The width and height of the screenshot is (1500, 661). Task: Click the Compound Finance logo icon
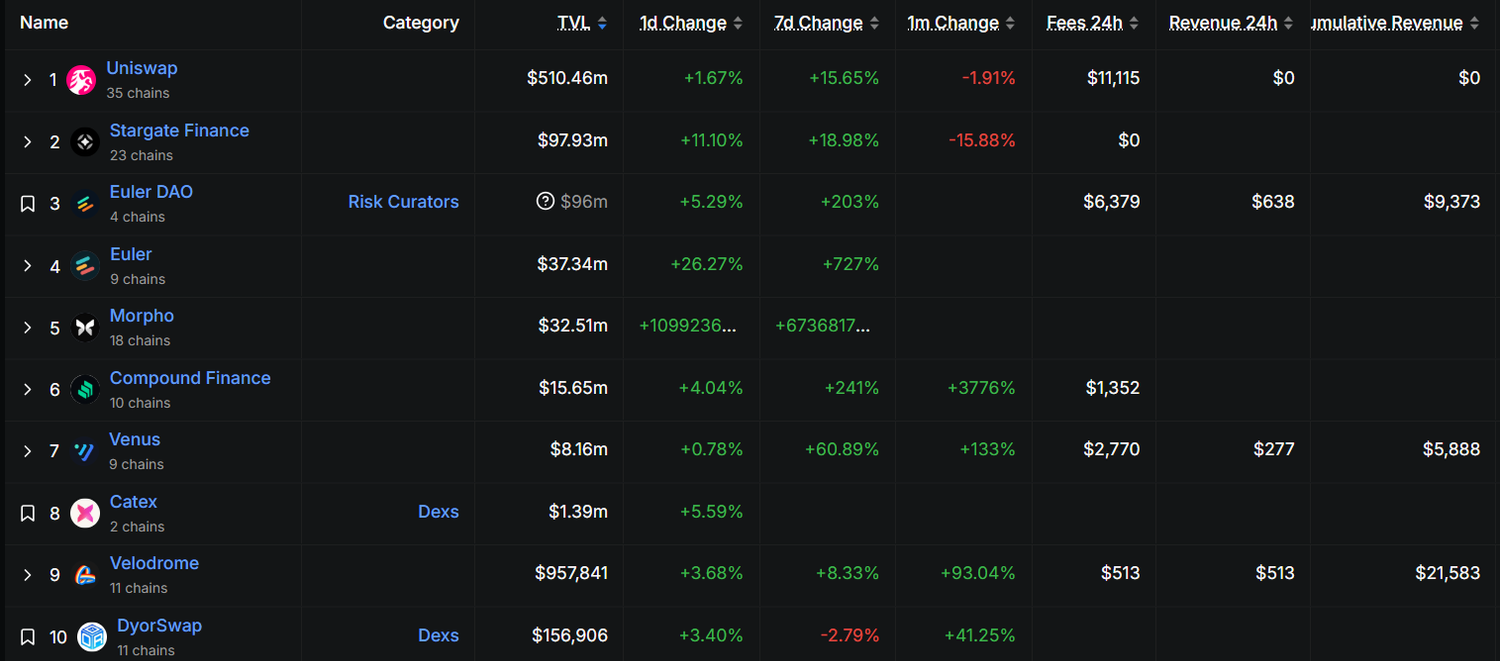tap(85, 390)
